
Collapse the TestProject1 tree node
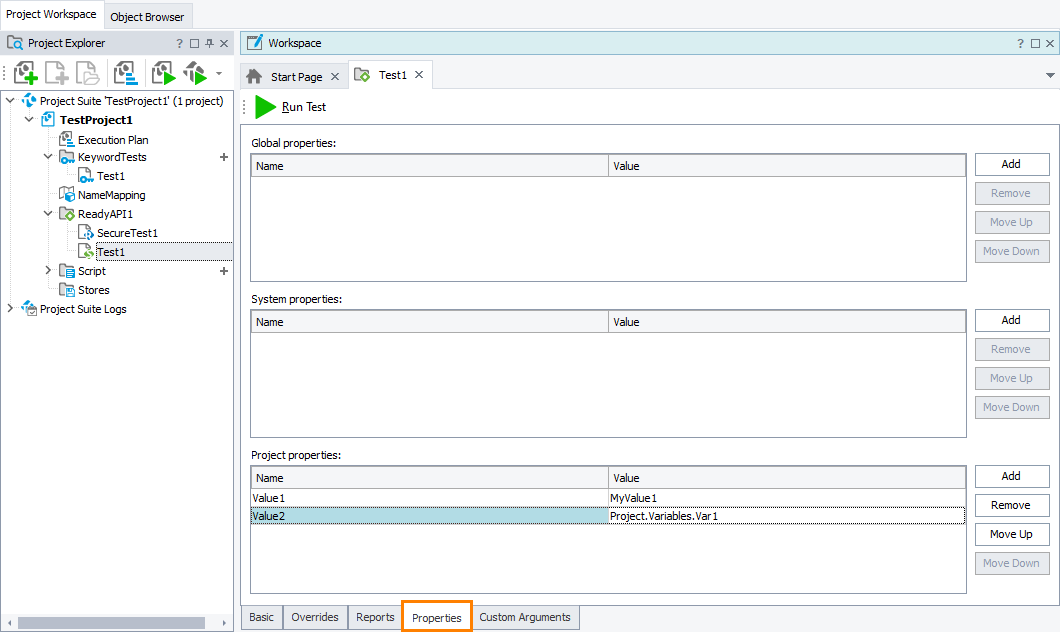coord(28,119)
